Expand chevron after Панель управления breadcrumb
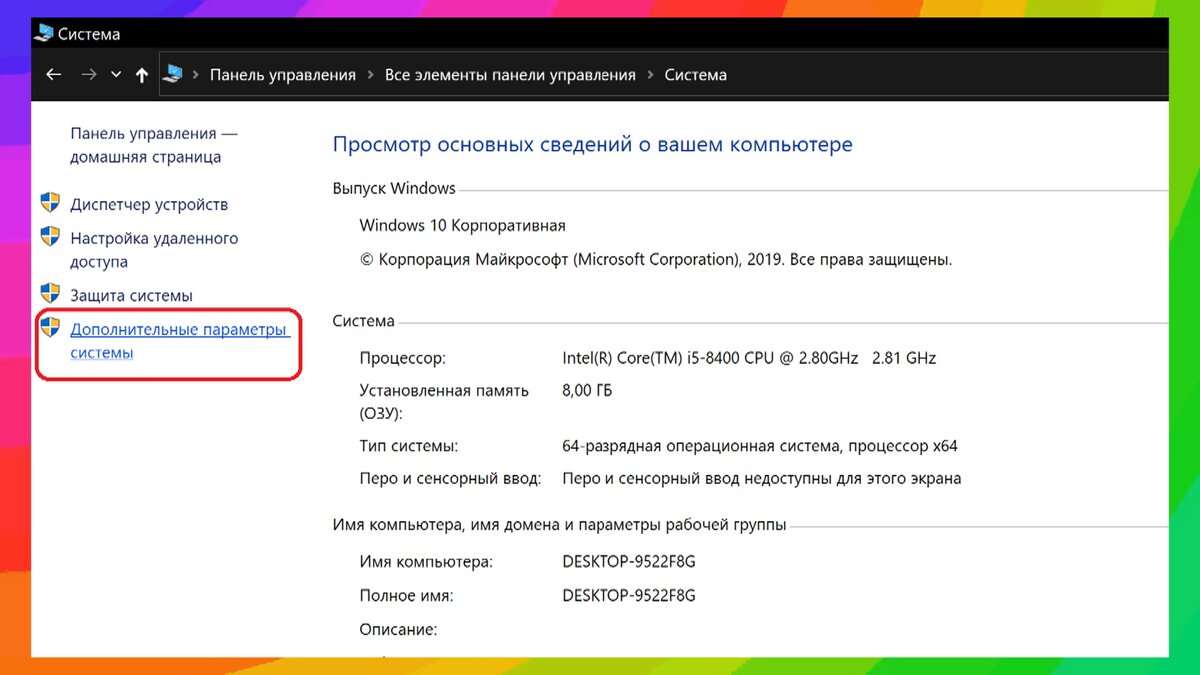The height and width of the screenshot is (675, 1200). tap(371, 75)
